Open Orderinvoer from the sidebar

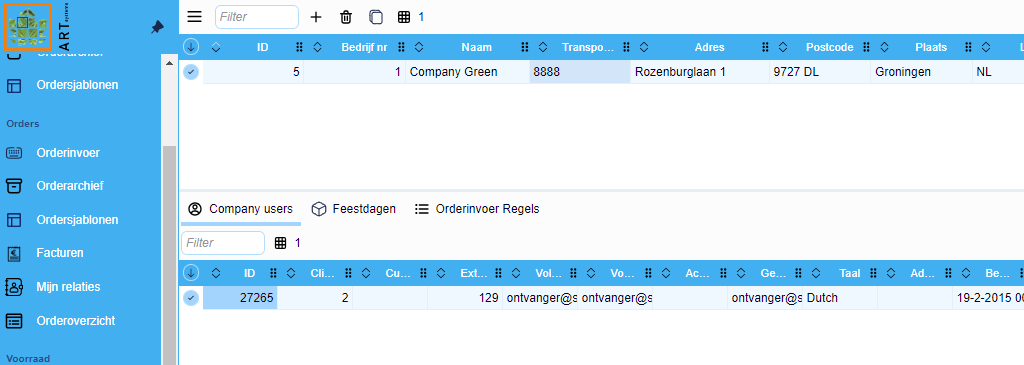tap(68, 153)
